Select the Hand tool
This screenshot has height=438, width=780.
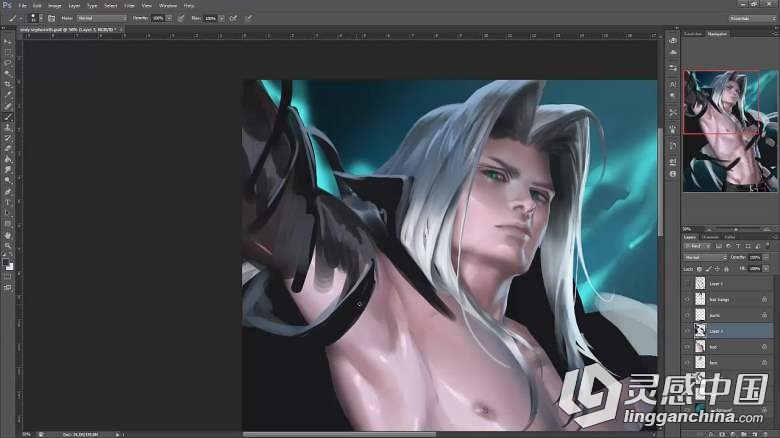pyautogui.click(x=7, y=235)
